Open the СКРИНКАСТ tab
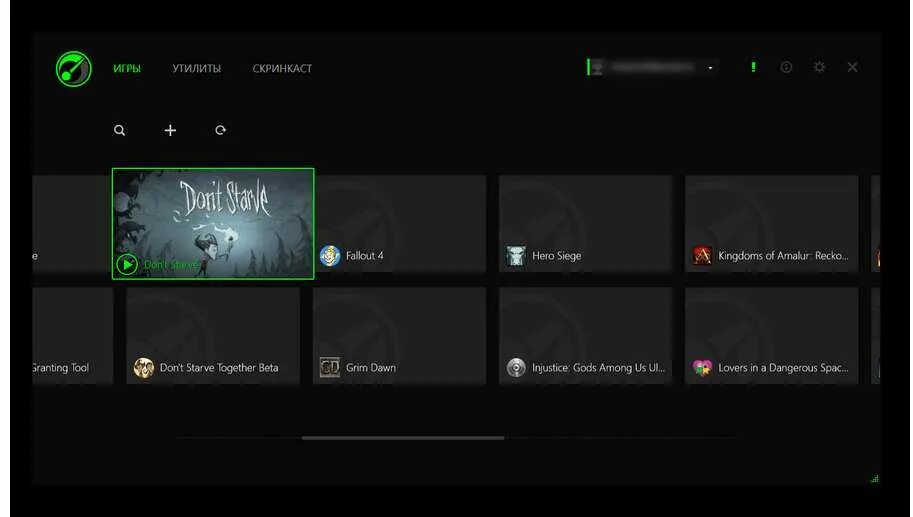Viewport: 913px width, 517px height. (282, 68)
